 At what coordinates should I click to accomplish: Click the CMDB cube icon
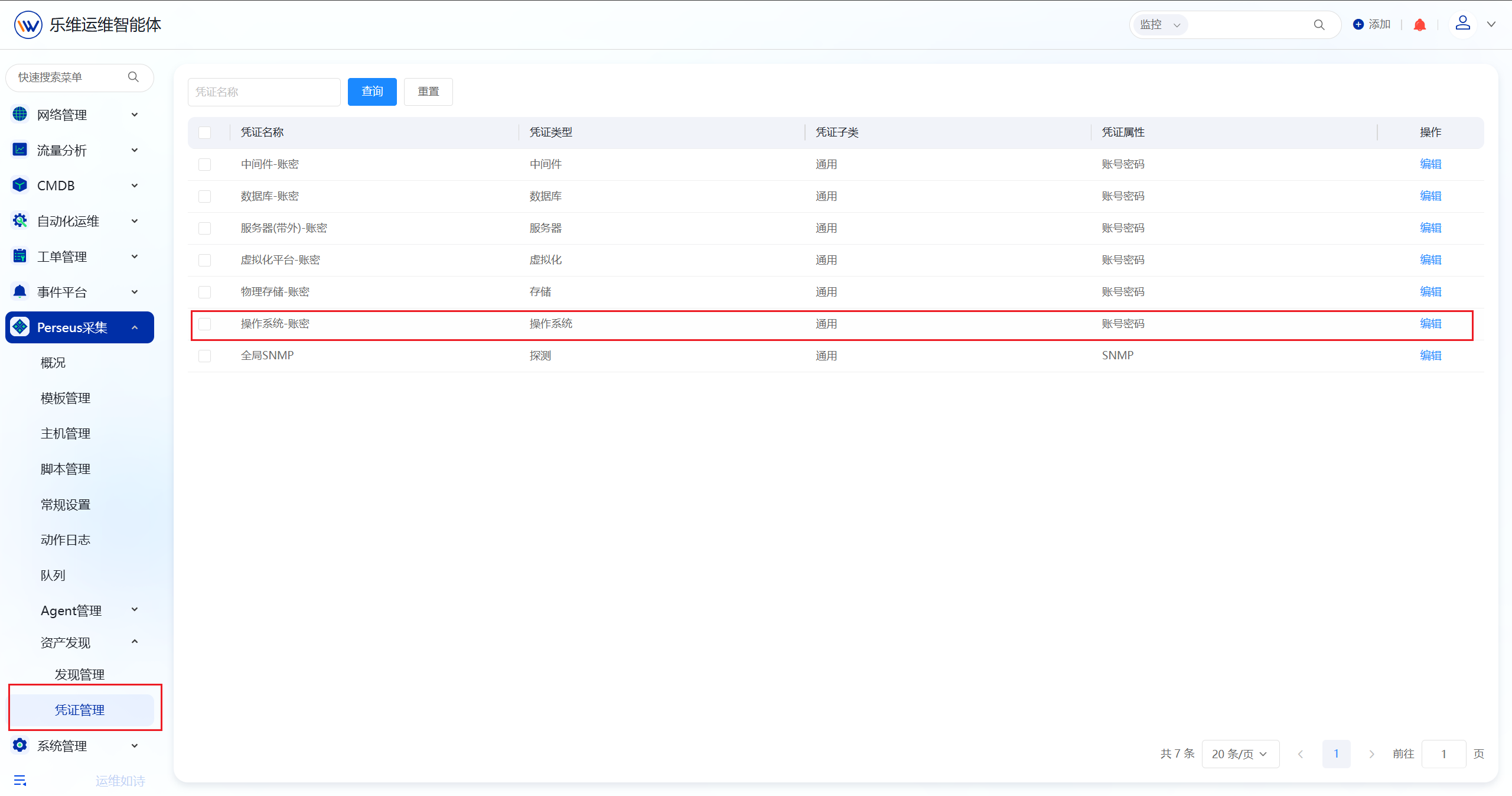pos(20,185)
